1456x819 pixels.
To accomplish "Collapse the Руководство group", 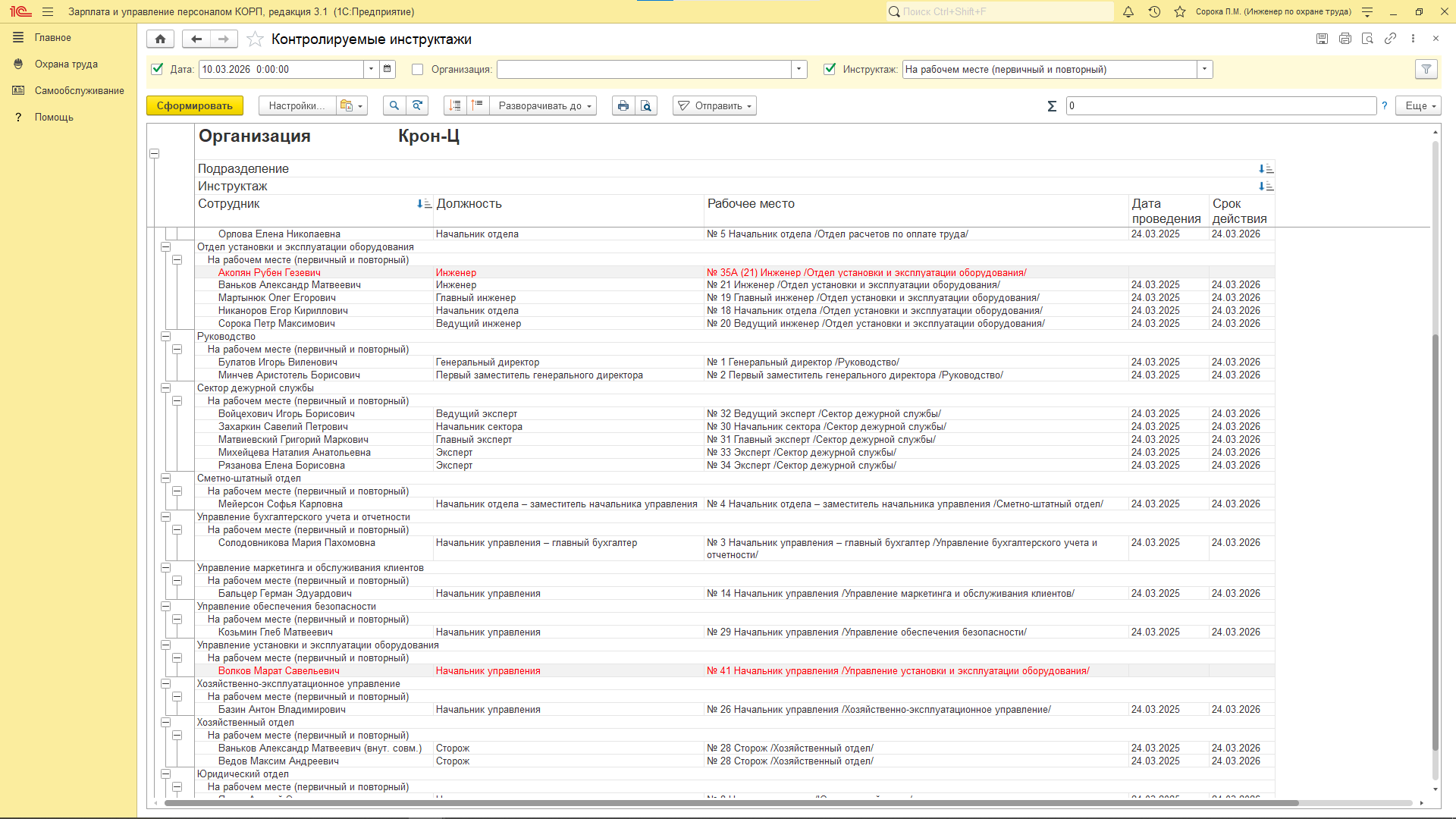I will 165,336.
